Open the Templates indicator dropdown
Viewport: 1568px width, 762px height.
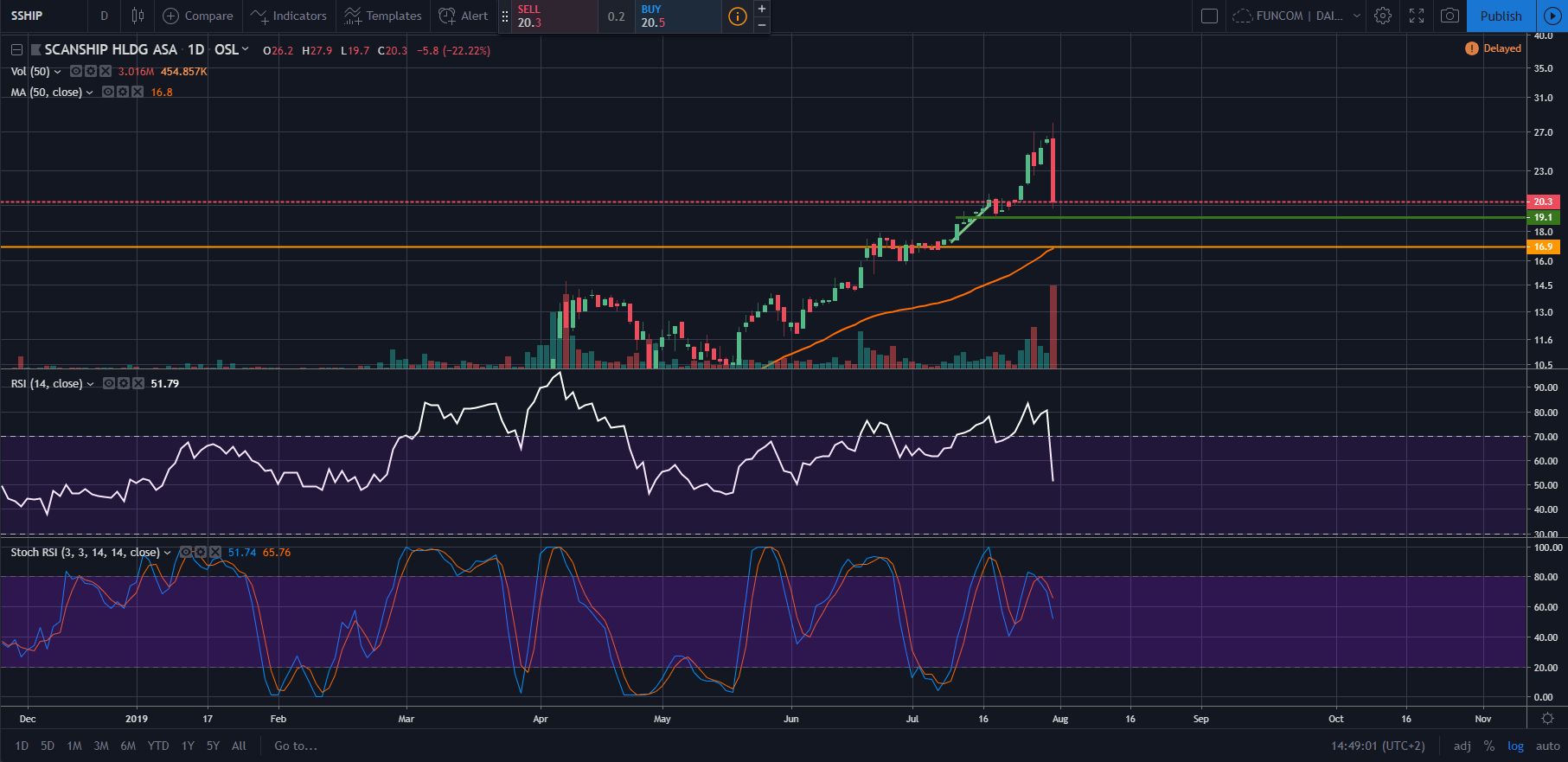click(x=383, y=16)
